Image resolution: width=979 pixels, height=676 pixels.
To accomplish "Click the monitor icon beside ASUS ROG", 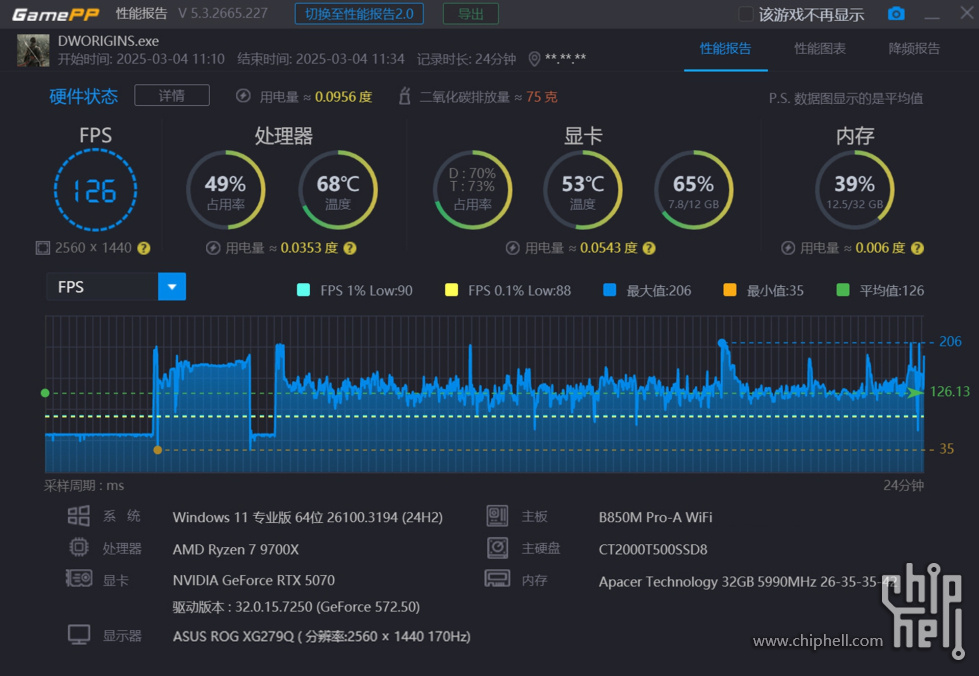I will point(79,635).
